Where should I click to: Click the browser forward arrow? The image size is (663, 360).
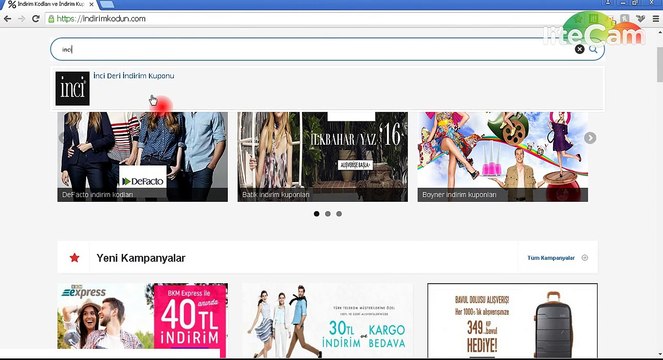click(x=21, y=19)
